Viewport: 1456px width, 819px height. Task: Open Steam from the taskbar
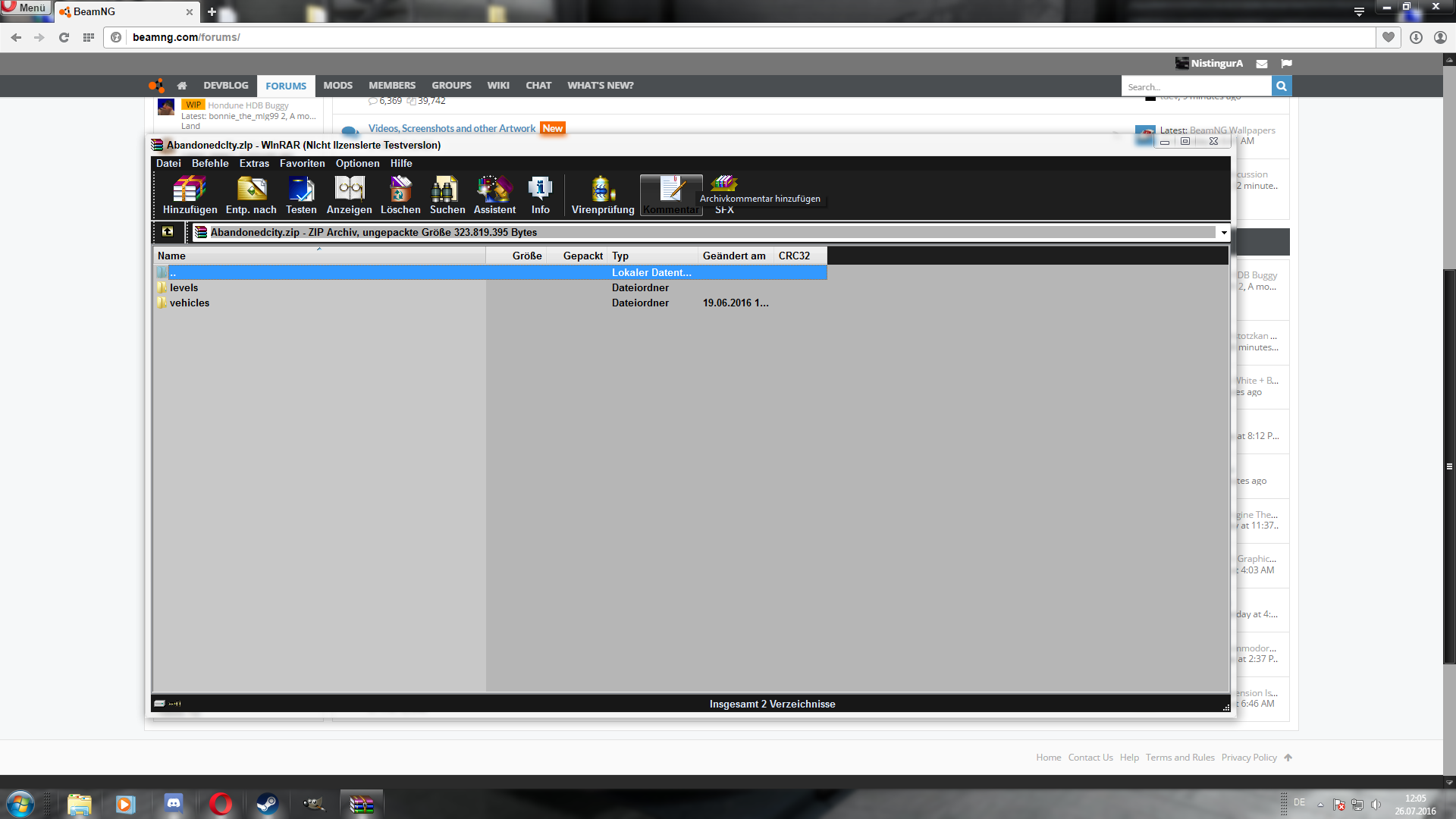coord(267,804)
